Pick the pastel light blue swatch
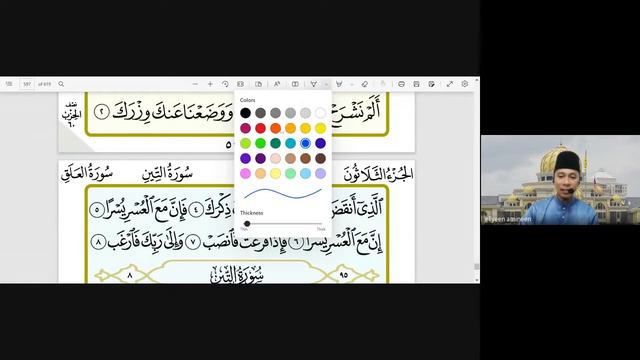Screen dimensions: 640x360 pyautogui.click(x=305, y=173)
